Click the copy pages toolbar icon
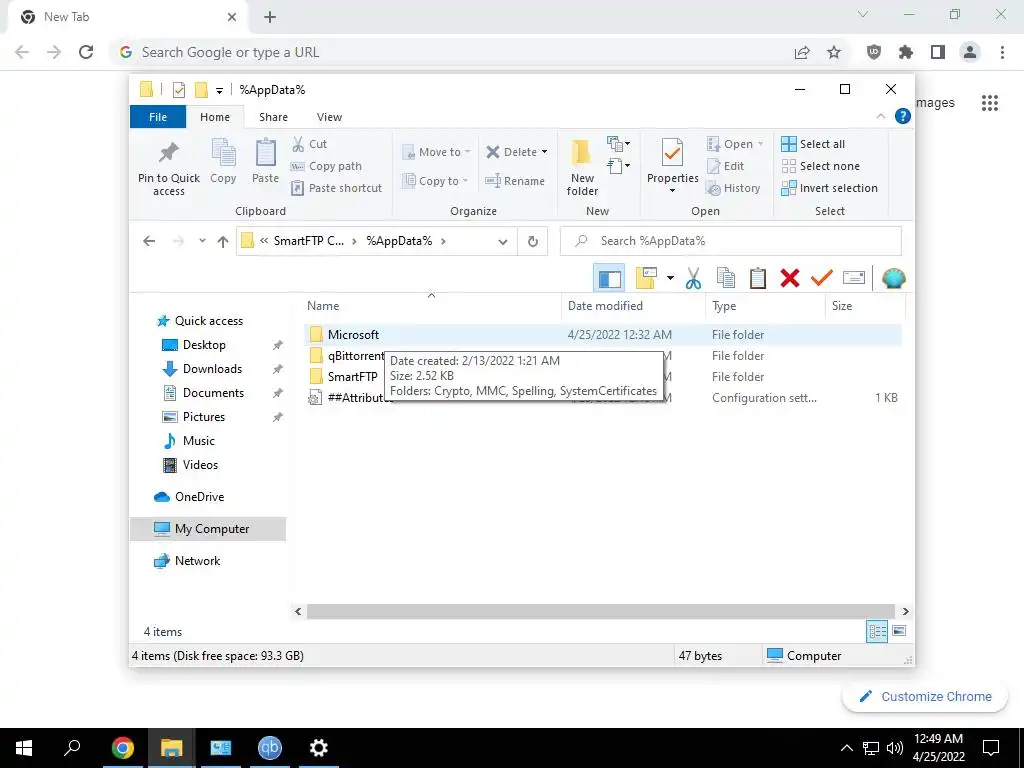The height and width of the screenshot is (768, 1024). click(x=726, y=278)
